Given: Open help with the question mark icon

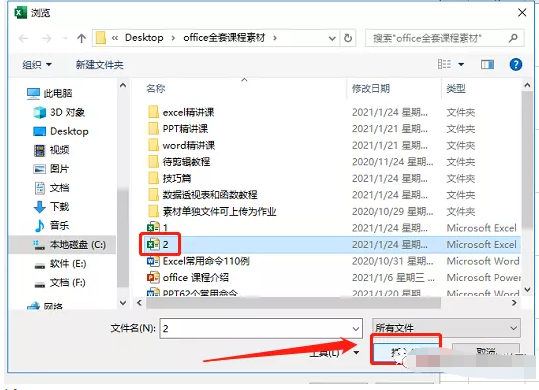Looking at the screenshot, I should pyautogui.click(x=516, y=64).
